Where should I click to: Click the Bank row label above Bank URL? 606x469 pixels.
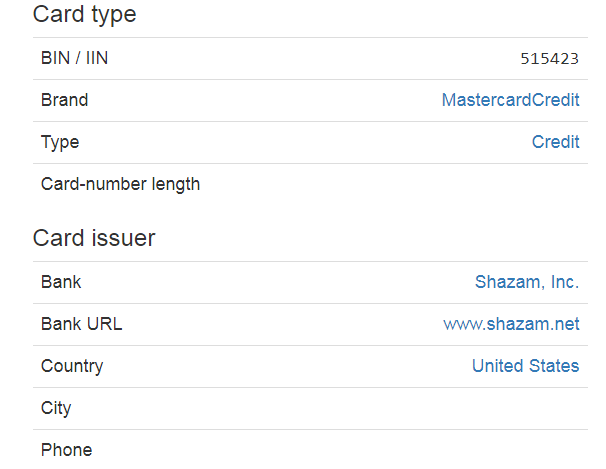click(61, 282)
